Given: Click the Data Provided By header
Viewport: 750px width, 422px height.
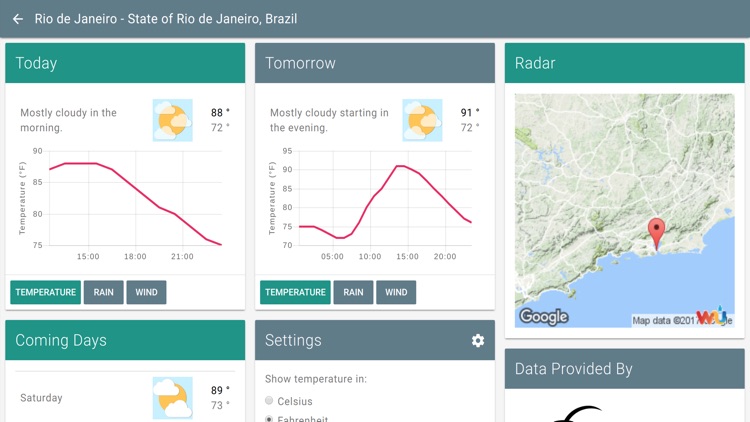Looking at the screenshot, I should tap(624, 368).
